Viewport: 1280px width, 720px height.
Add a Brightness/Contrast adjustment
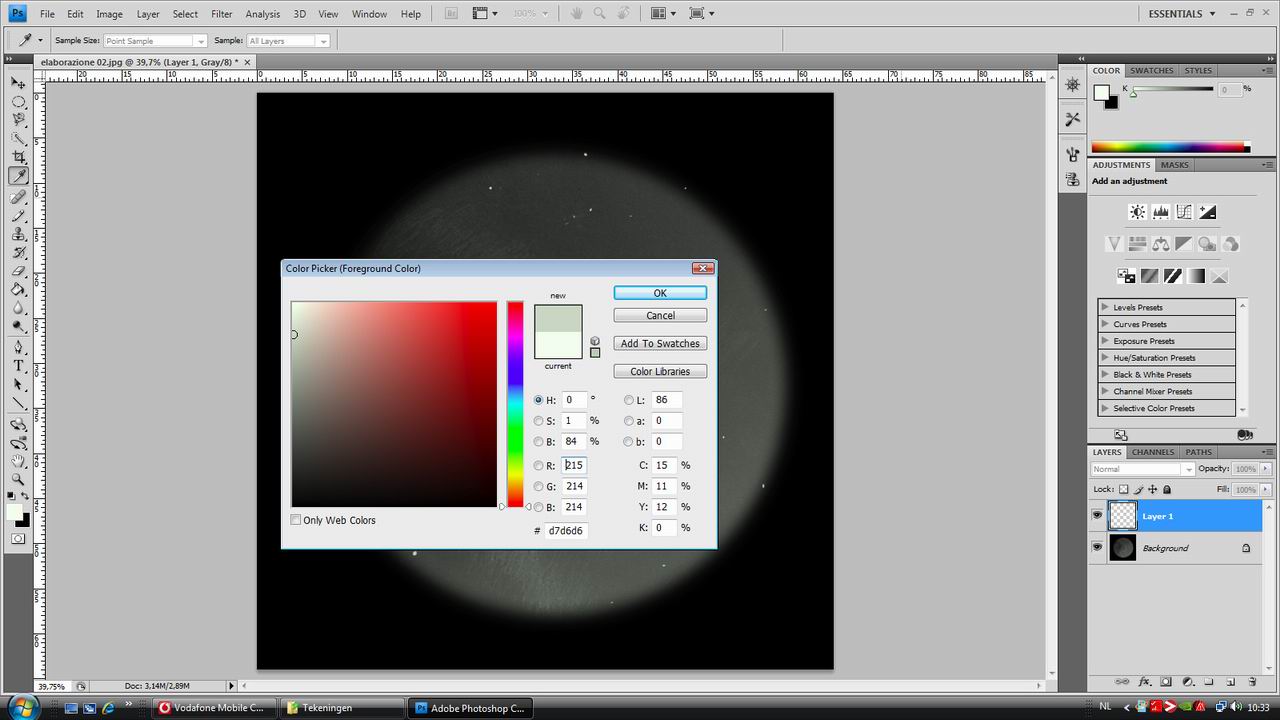pyautogui.click(x=1137, y=212)
